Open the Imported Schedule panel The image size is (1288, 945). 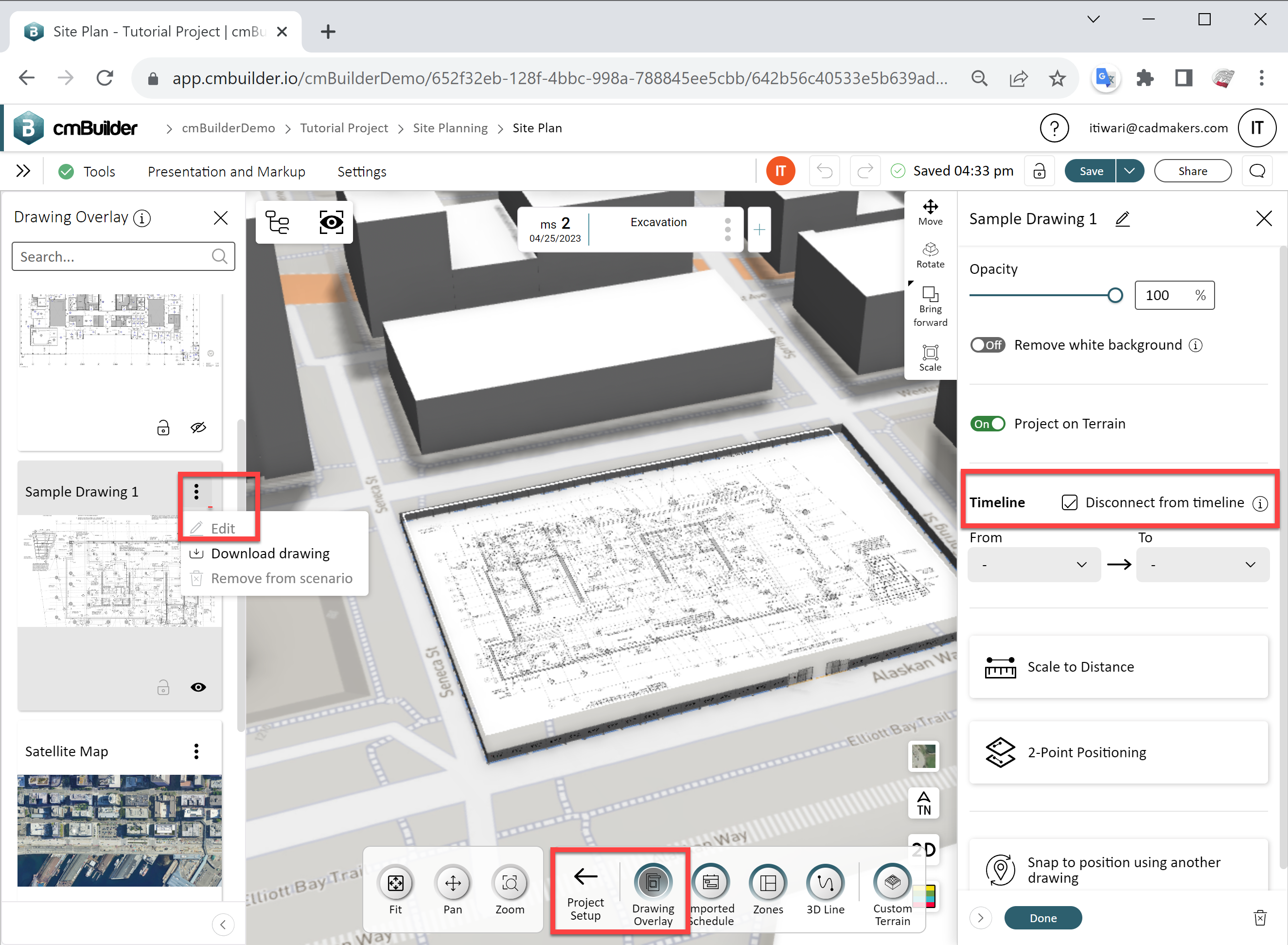pos(711,884)
